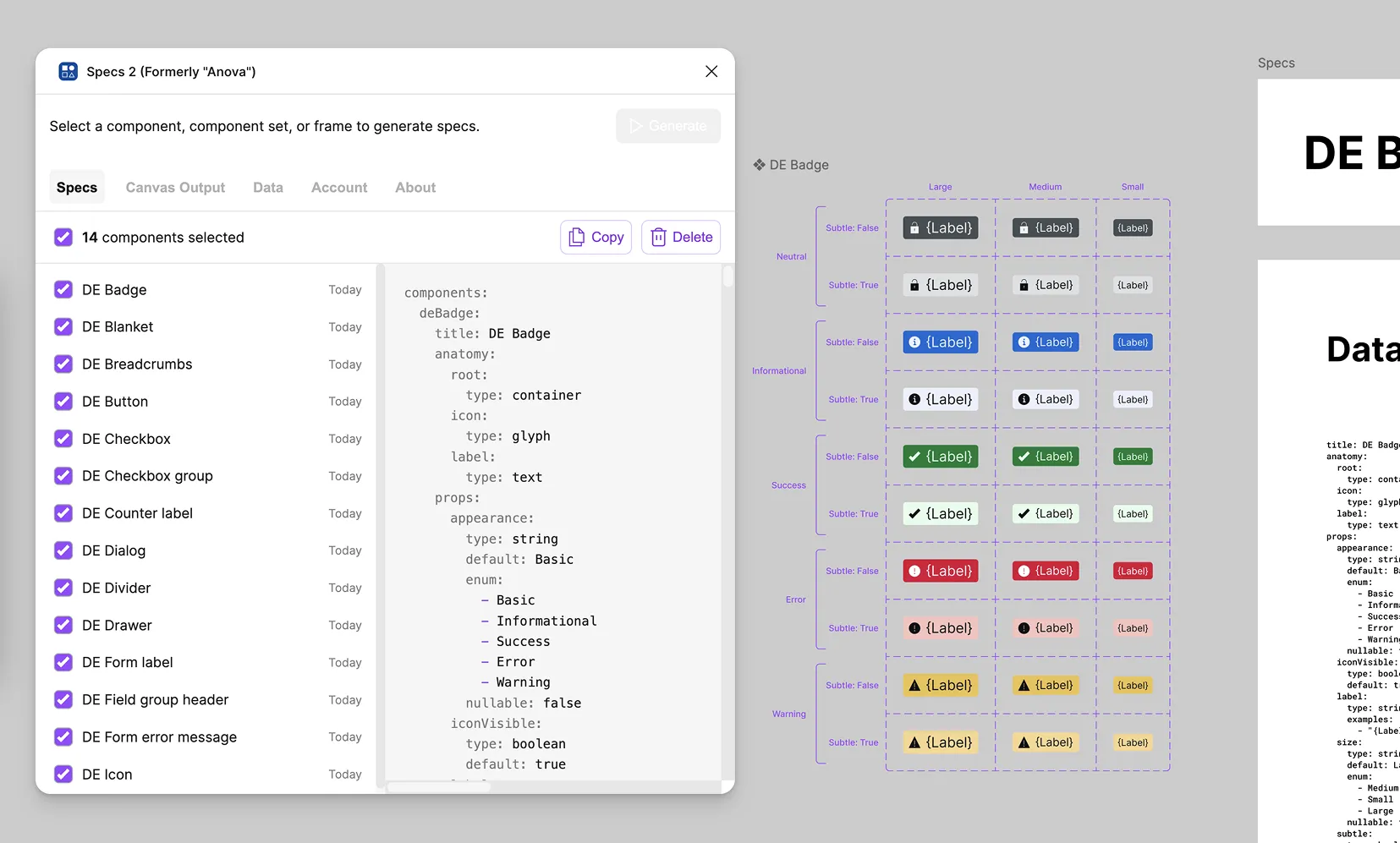Switch to the Specs tab

77,187
